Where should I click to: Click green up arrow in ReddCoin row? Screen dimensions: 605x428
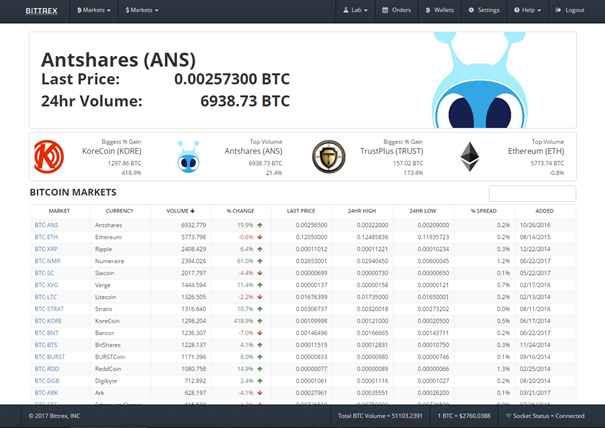pos(260,369)
